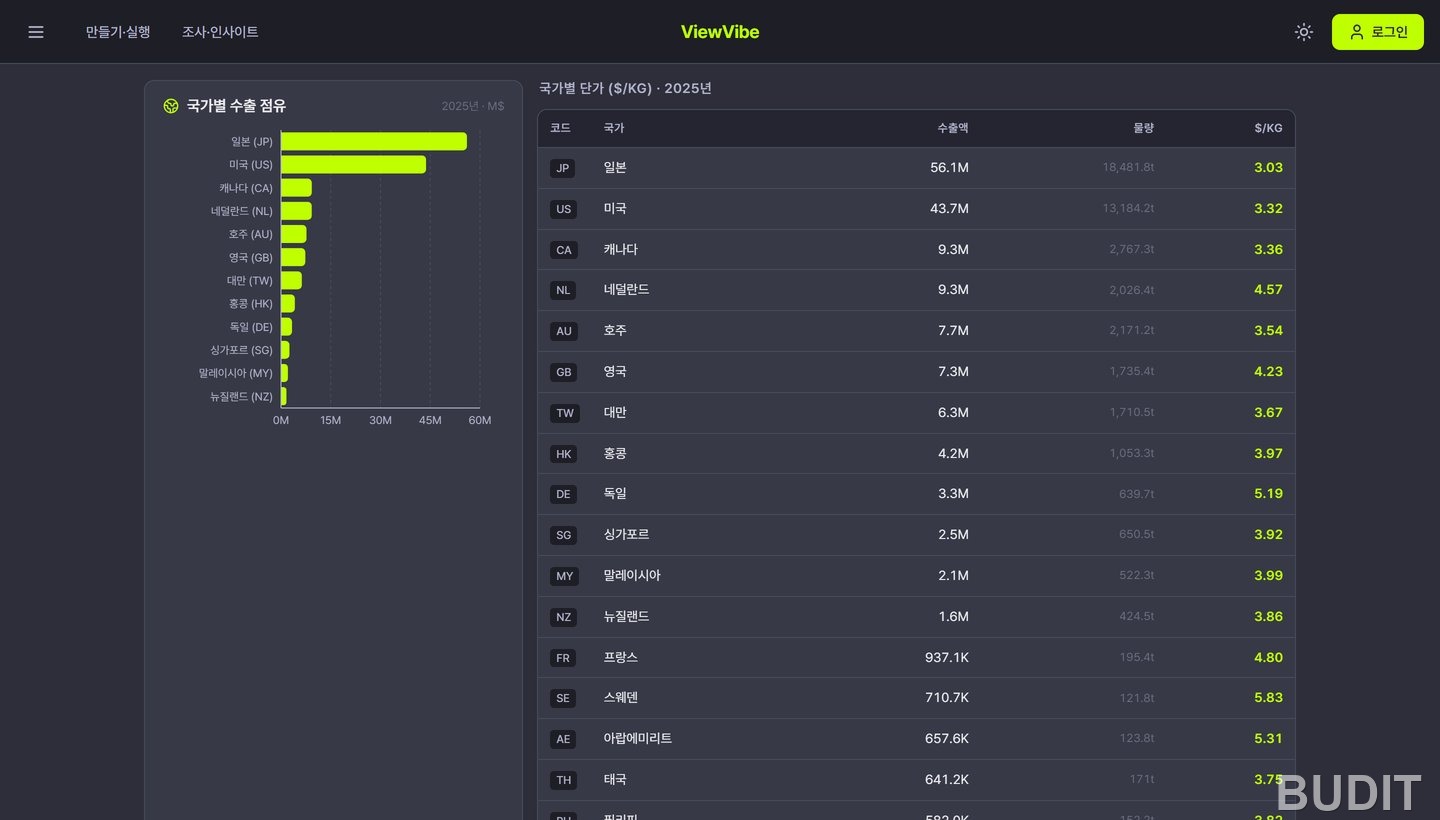
Task: Click the 싱가포르 (SG) chart label
Action: pyautogui.click(x=241, y=350)
